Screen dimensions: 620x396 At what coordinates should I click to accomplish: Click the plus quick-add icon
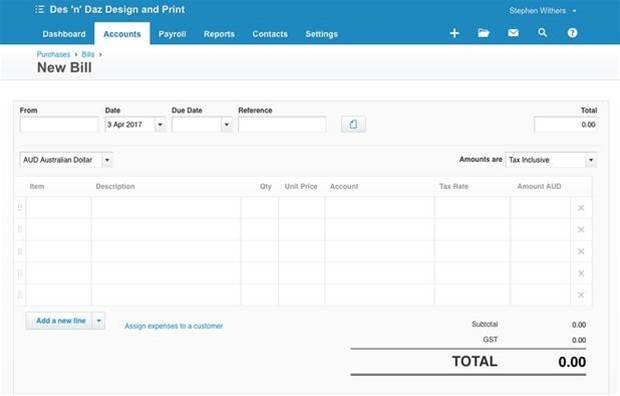point(454,33)
